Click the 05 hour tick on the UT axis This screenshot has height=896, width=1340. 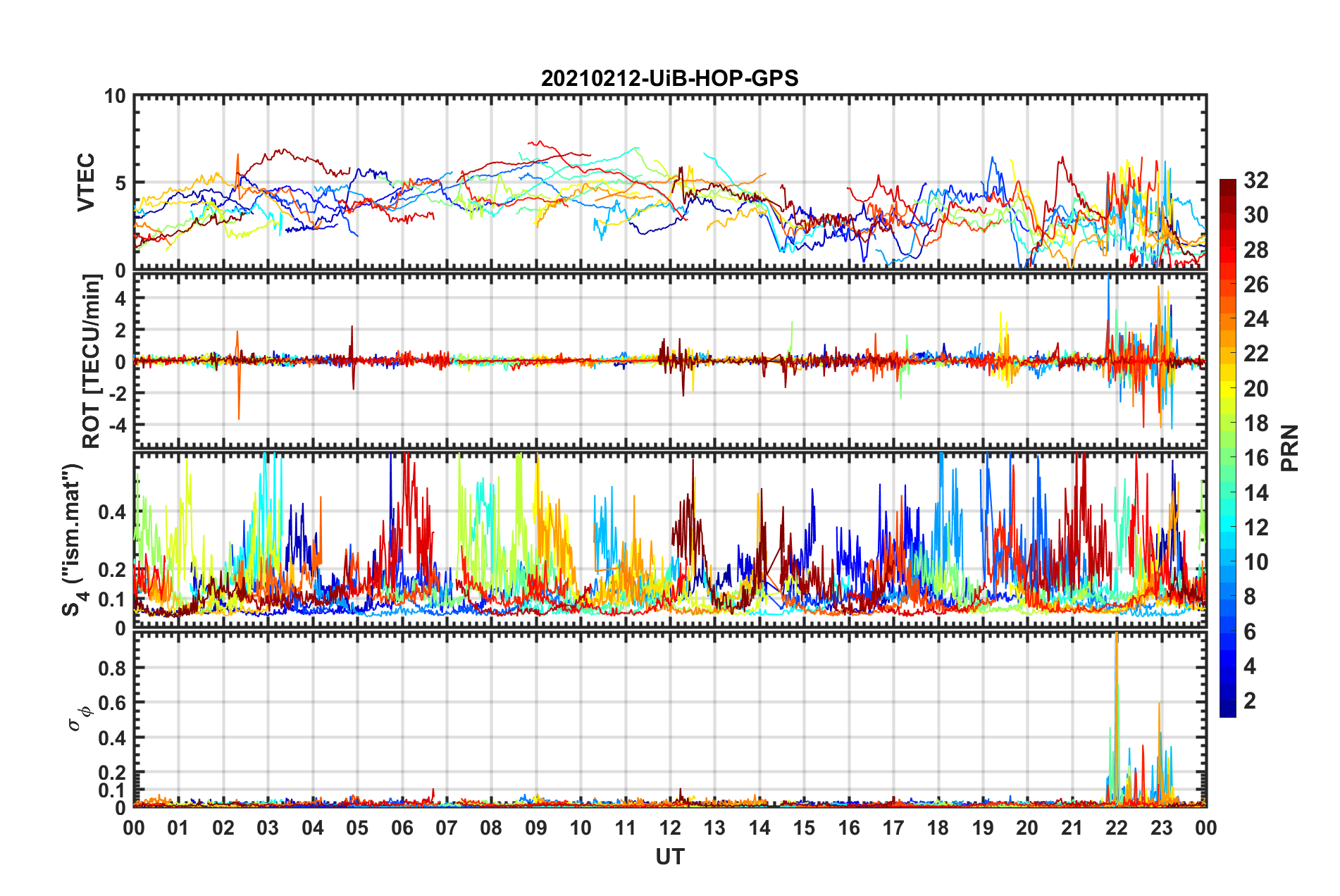point(357,828)
